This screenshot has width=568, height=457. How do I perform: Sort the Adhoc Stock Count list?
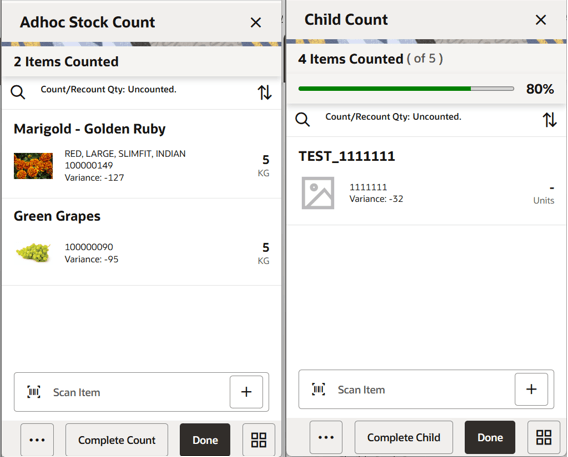point(264,92)
